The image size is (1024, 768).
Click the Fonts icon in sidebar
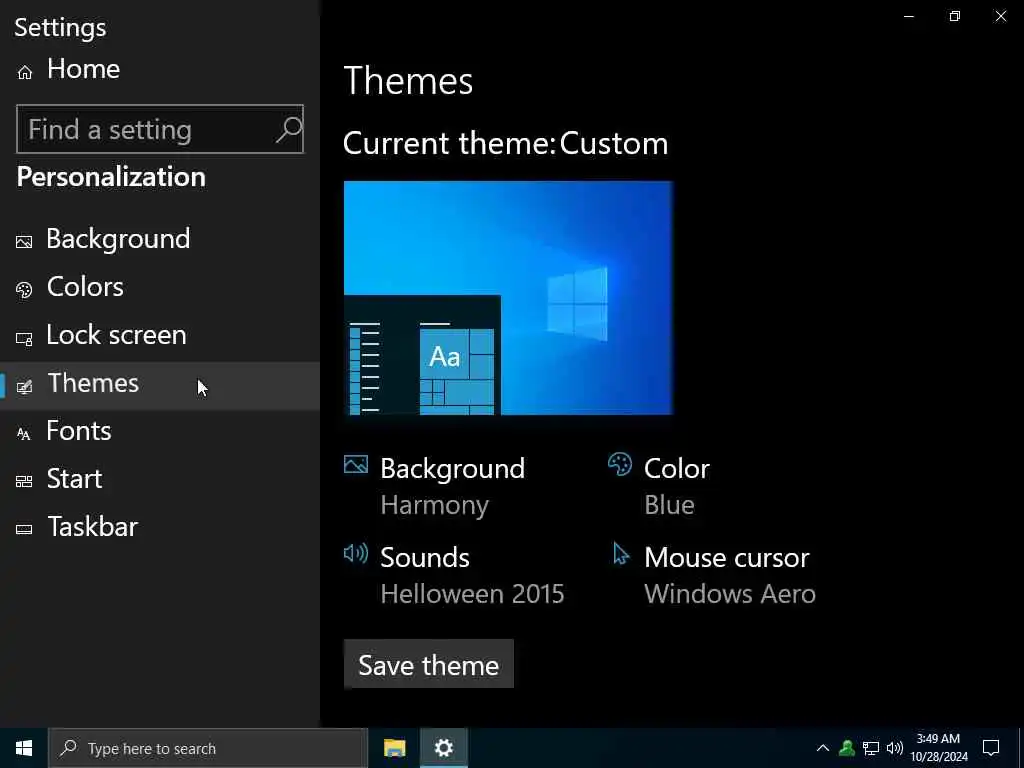[24, 434]
